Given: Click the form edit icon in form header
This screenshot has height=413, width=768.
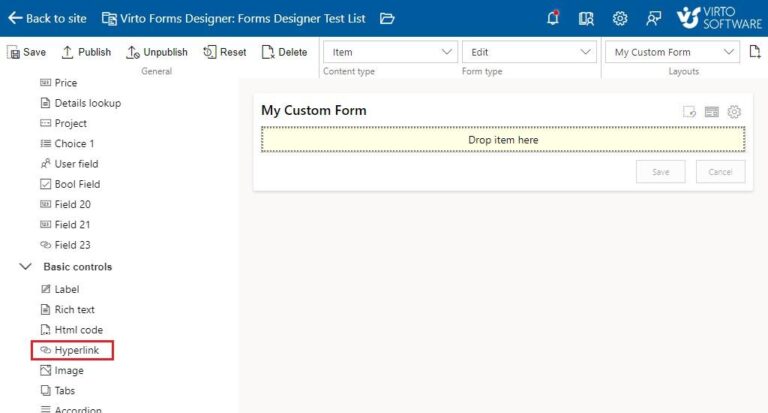Looking at the screenshot, I should tap(689, 112).
